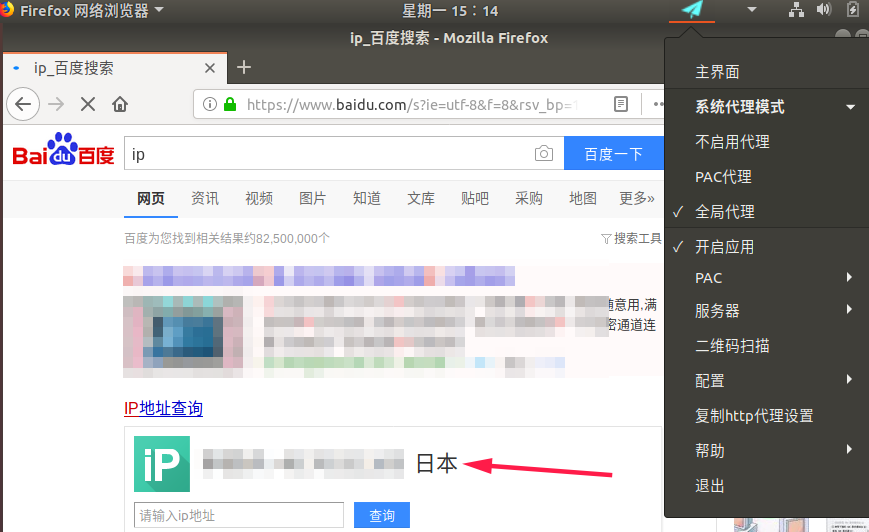
Task: Select 不启用代理 to disable proxy
Action: [x=731, y=142]
